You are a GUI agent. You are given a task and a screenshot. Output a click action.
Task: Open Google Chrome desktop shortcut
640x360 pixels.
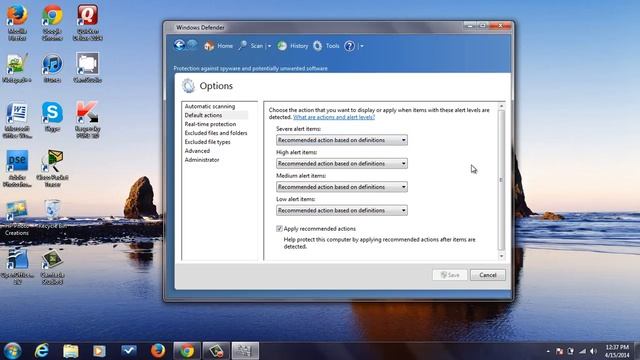coord(52,22)
